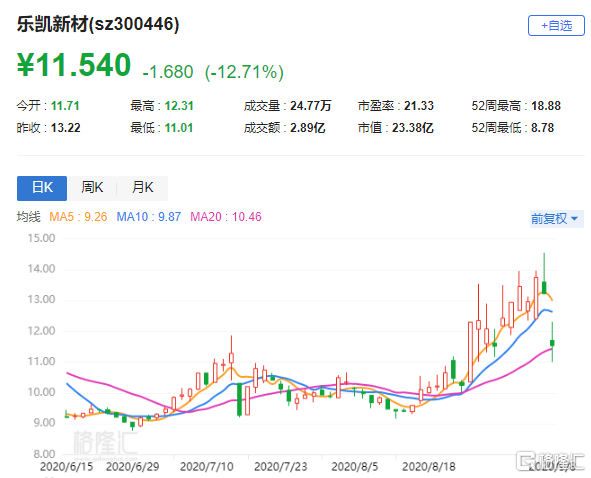Click the 昨收 value 13.22
This screenshot has width=591, height=478.
[x=66, y=128]
